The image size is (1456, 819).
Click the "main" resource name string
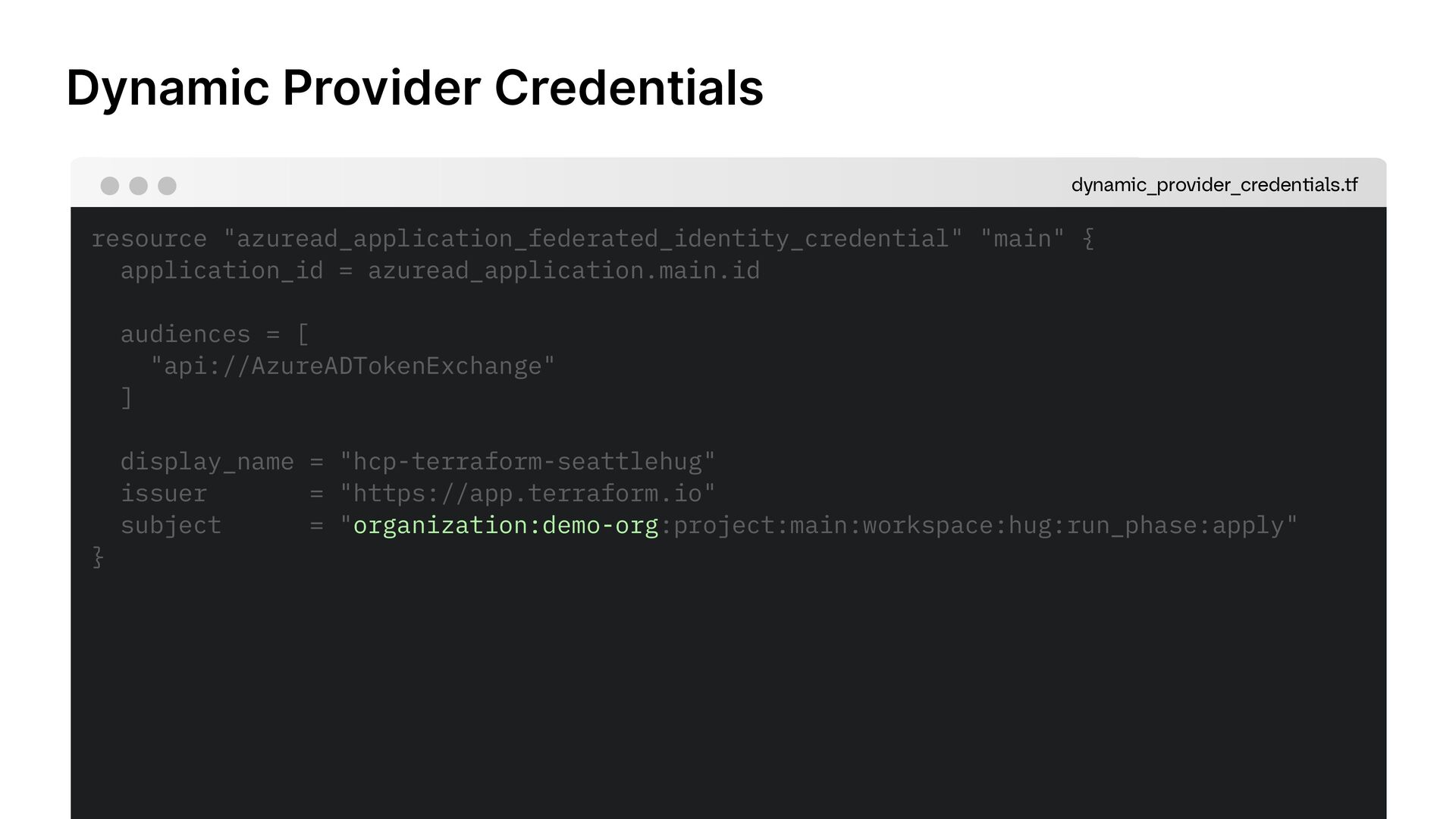pos(1021,239)
